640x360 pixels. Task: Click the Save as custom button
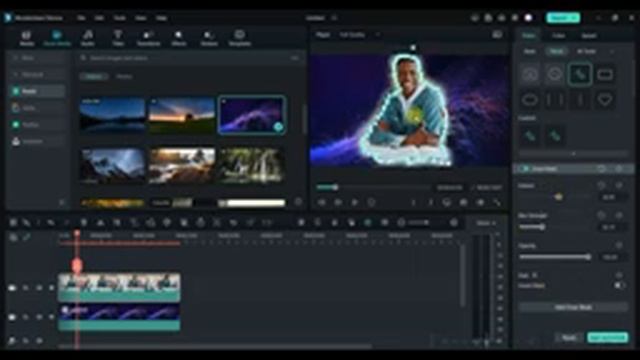[x=607, y=338]
